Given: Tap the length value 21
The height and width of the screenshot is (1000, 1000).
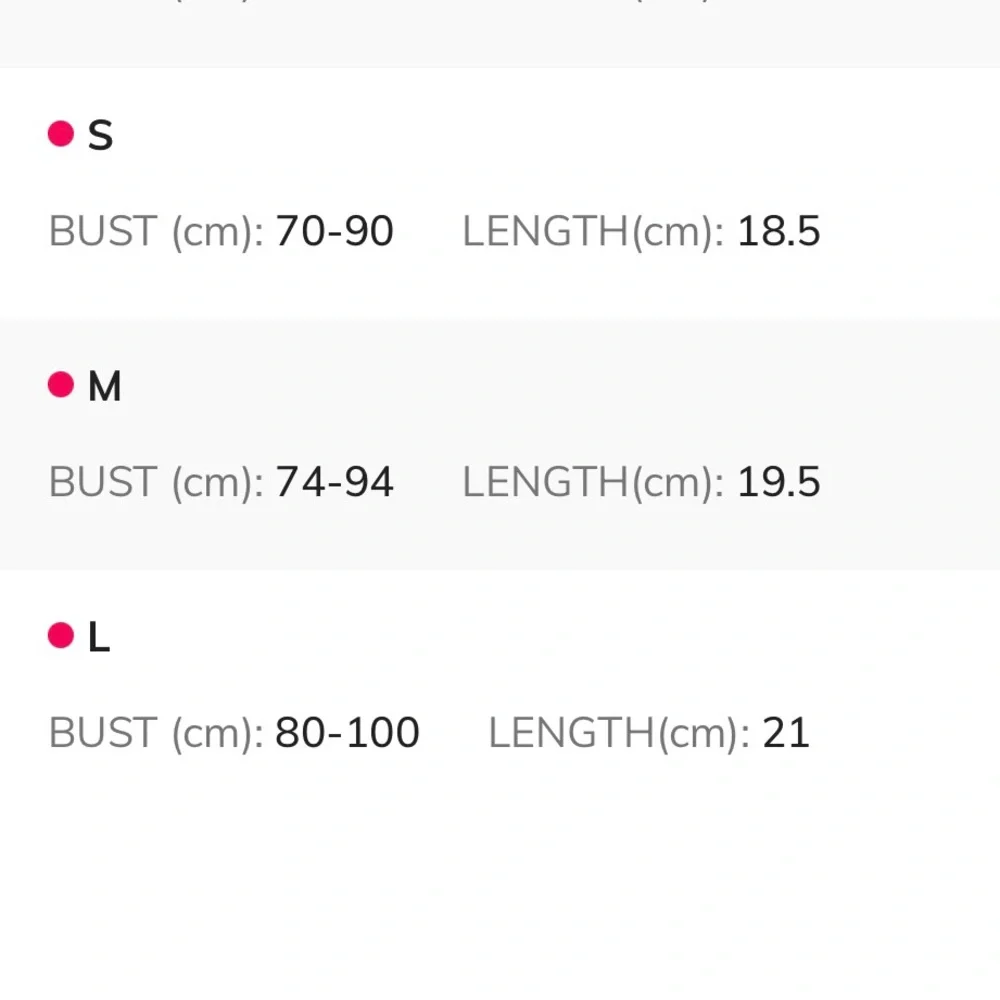Looking at the screenshot, I should click(786, 734).
